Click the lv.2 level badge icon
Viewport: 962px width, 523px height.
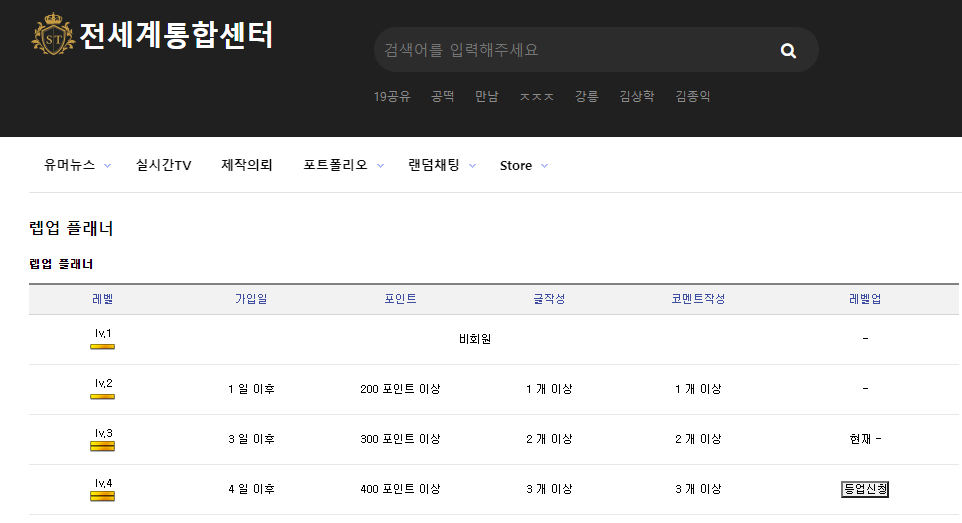pos(102,396)
